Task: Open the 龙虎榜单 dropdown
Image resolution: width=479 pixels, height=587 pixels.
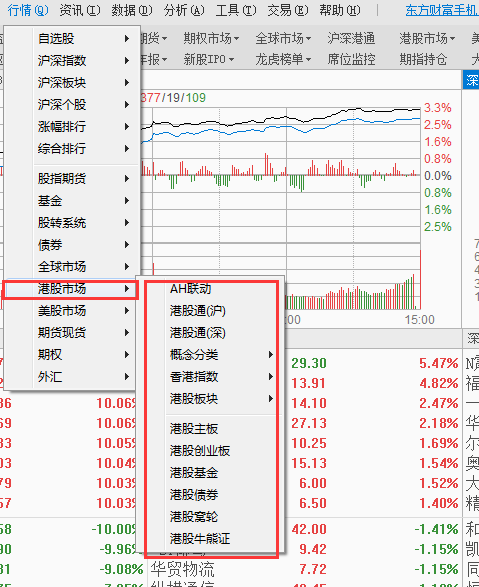Action: (x=283, y=59)
